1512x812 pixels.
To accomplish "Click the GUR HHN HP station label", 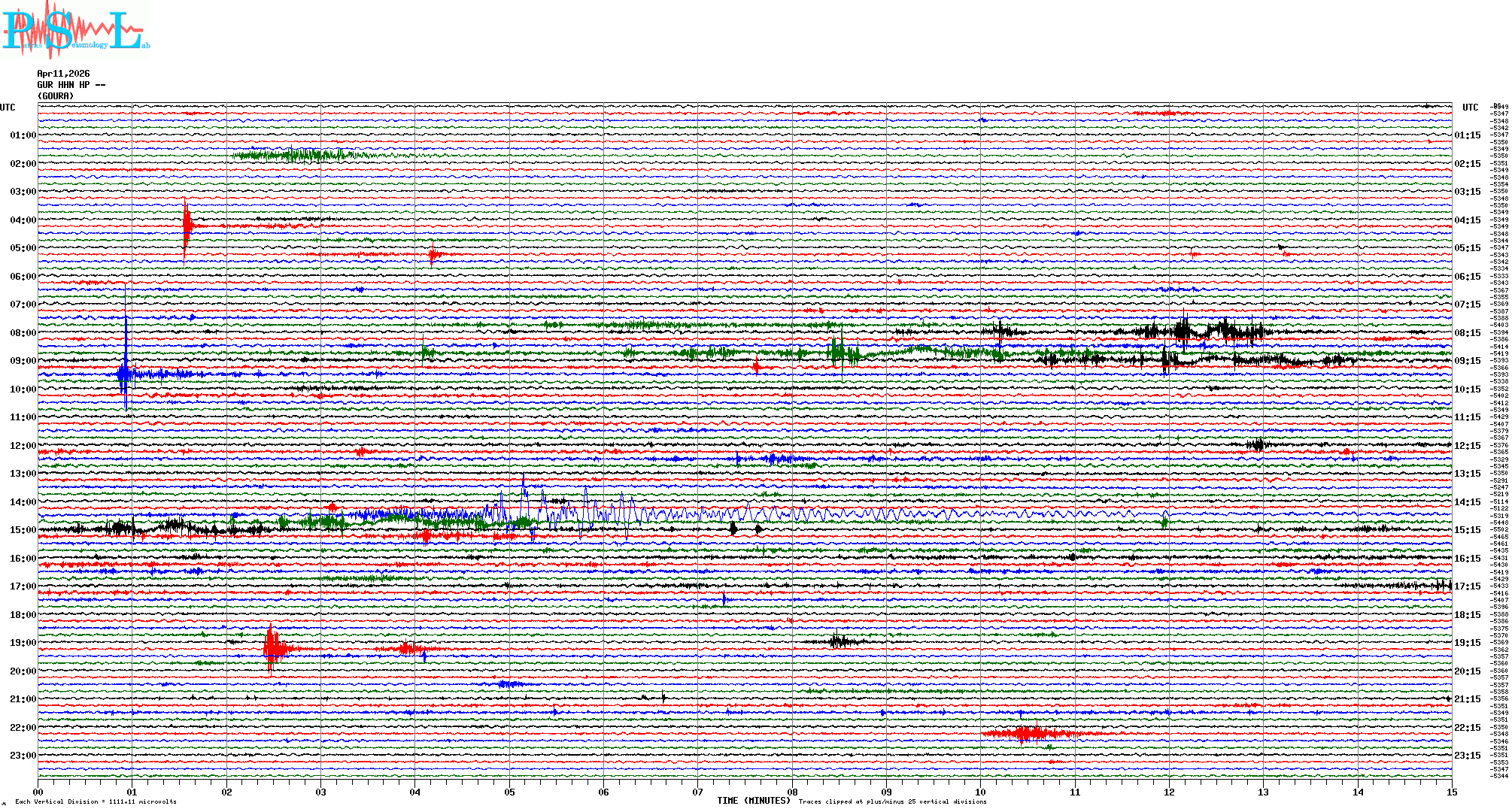I will click(71, 85).
